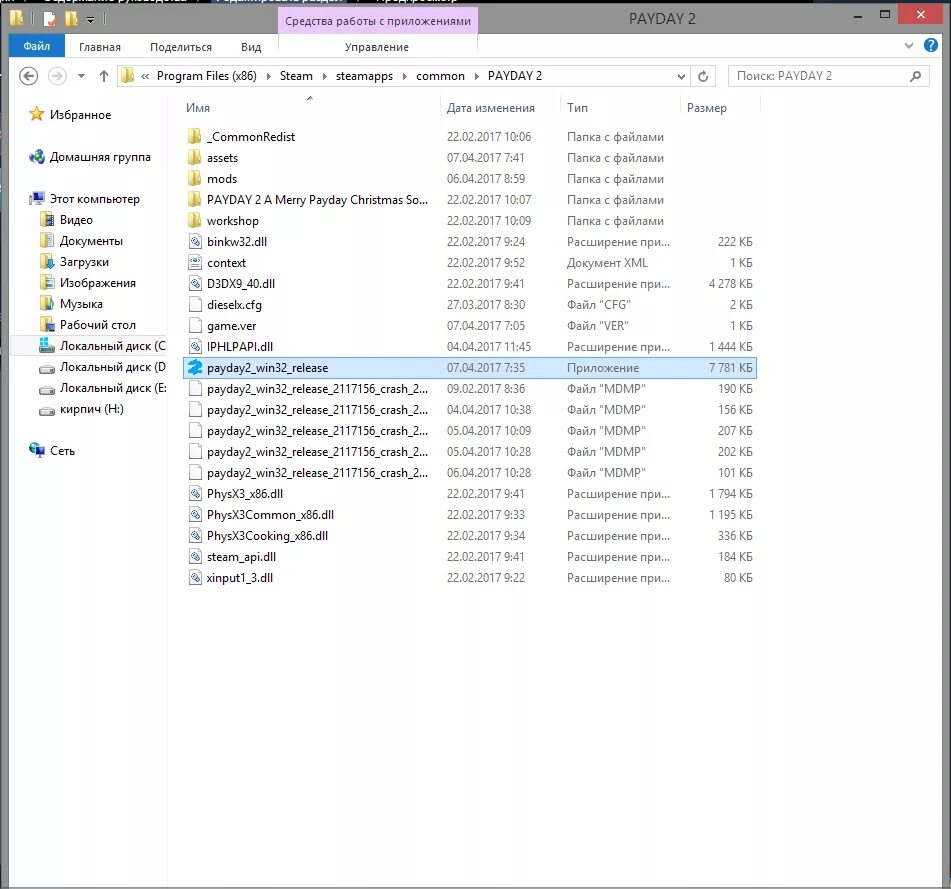Switch to the Вид ribbon tab
The width and height of the screenshot is (951, 889).
(x=250, y=47)
